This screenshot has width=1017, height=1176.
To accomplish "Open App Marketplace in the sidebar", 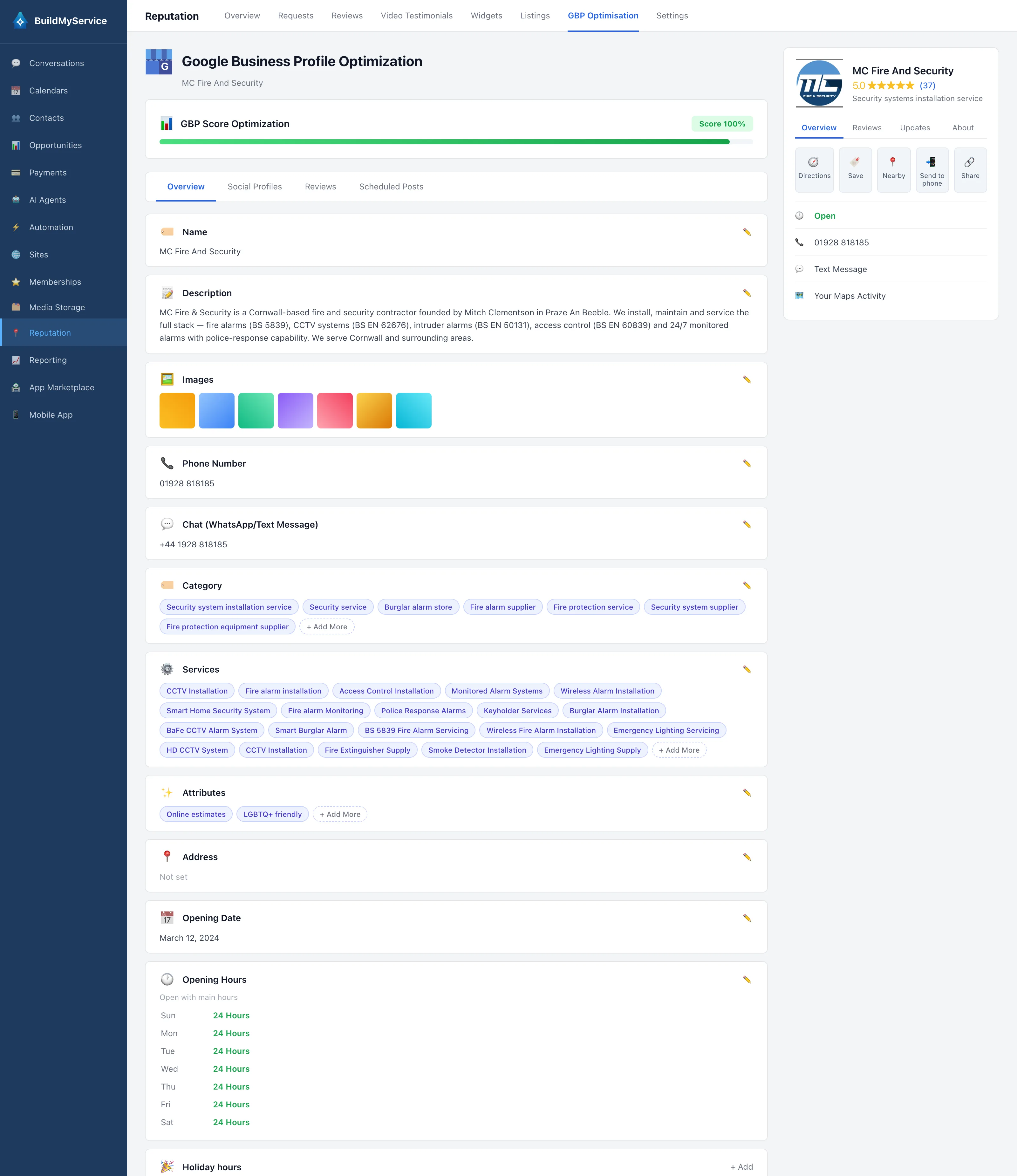I will pos(64,388).
